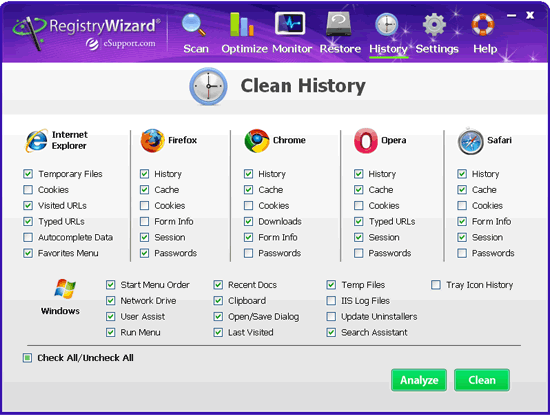
Task: Click the Safari compass icon
Action: click(470, 141)
